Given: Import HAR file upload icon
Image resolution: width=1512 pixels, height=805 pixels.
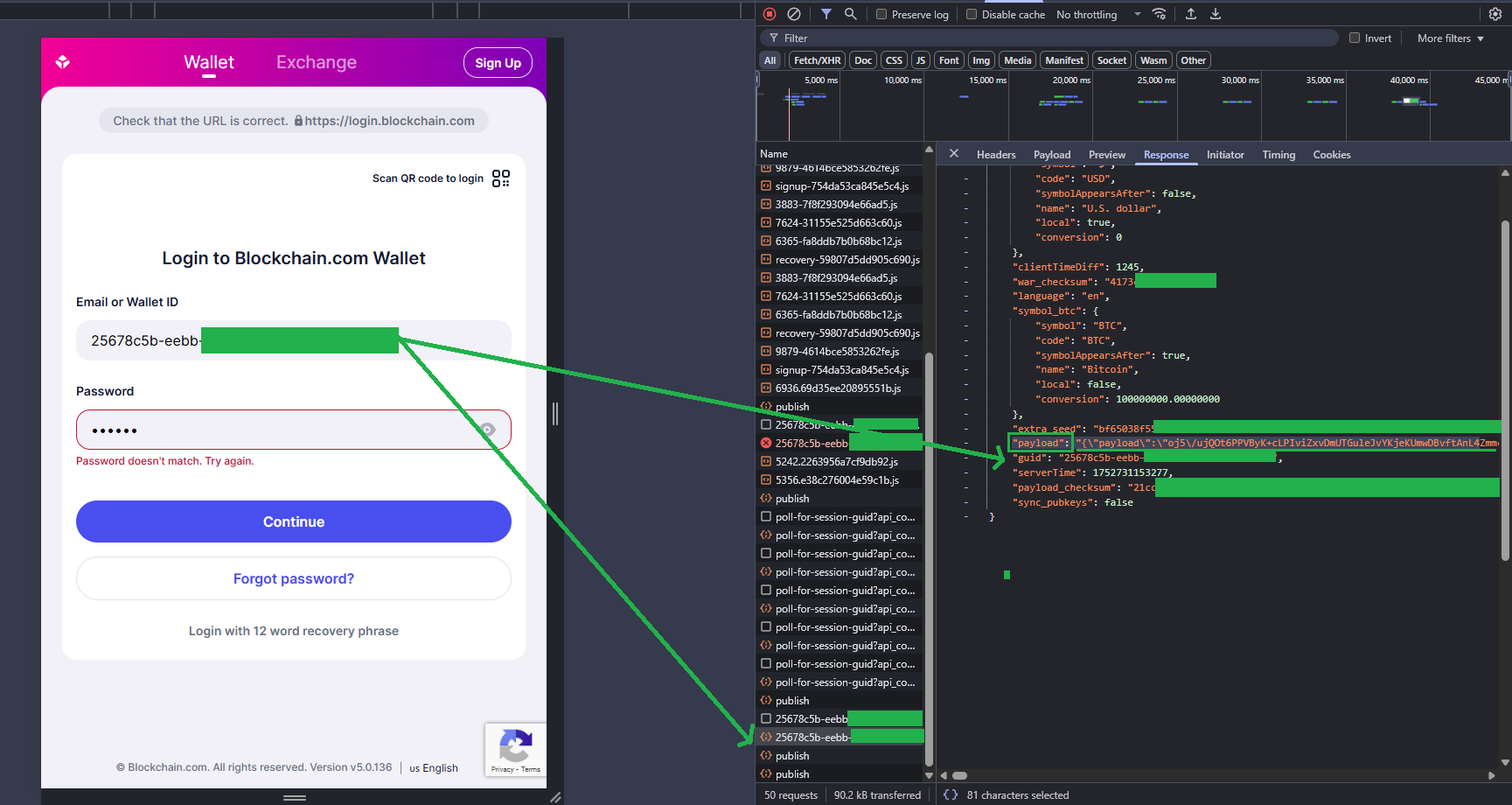Looking at the screenshot, I should click(x=1191, y=14).
